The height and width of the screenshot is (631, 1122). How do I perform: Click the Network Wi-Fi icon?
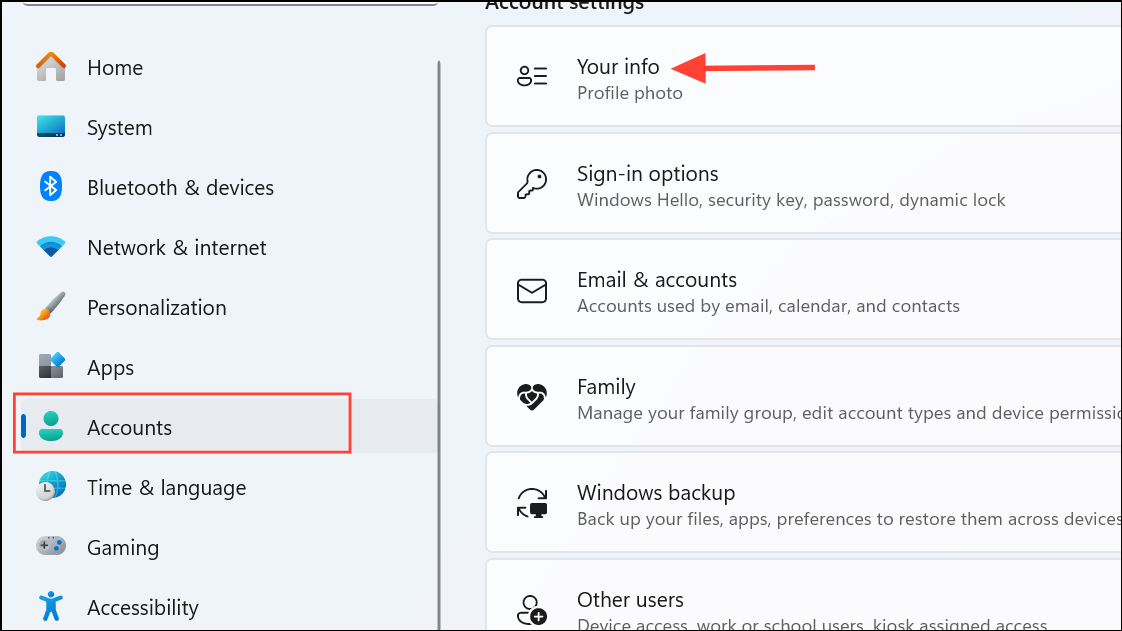(x=51, y=247)
